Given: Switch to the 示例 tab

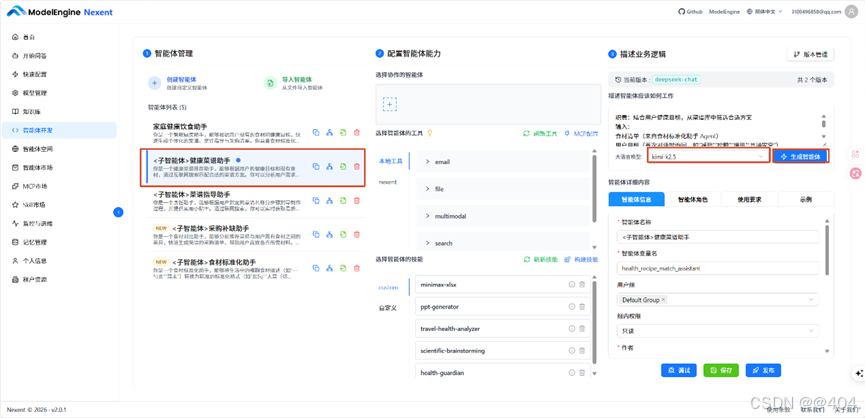Looking at the screenshot, I should 805,200.
